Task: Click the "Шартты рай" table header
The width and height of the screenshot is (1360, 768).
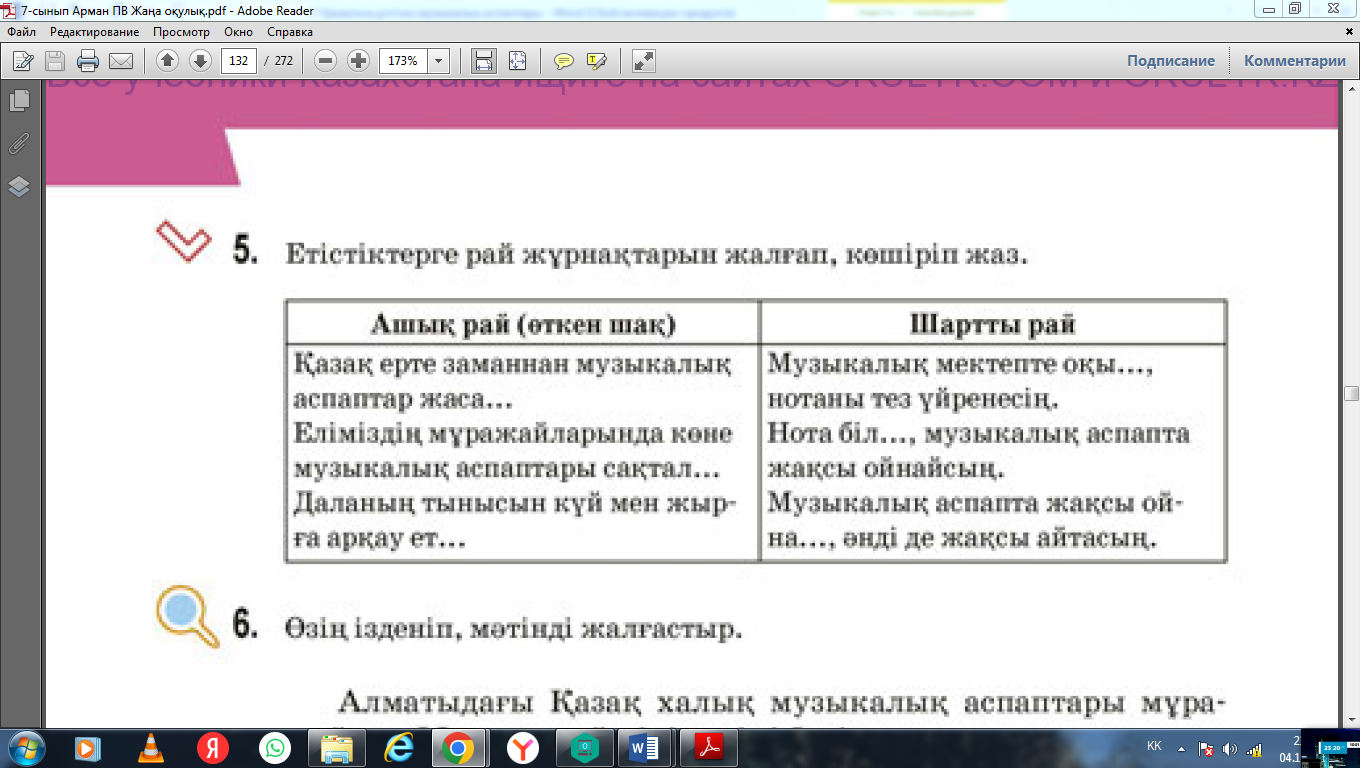Action: click(x=993, y=325)
